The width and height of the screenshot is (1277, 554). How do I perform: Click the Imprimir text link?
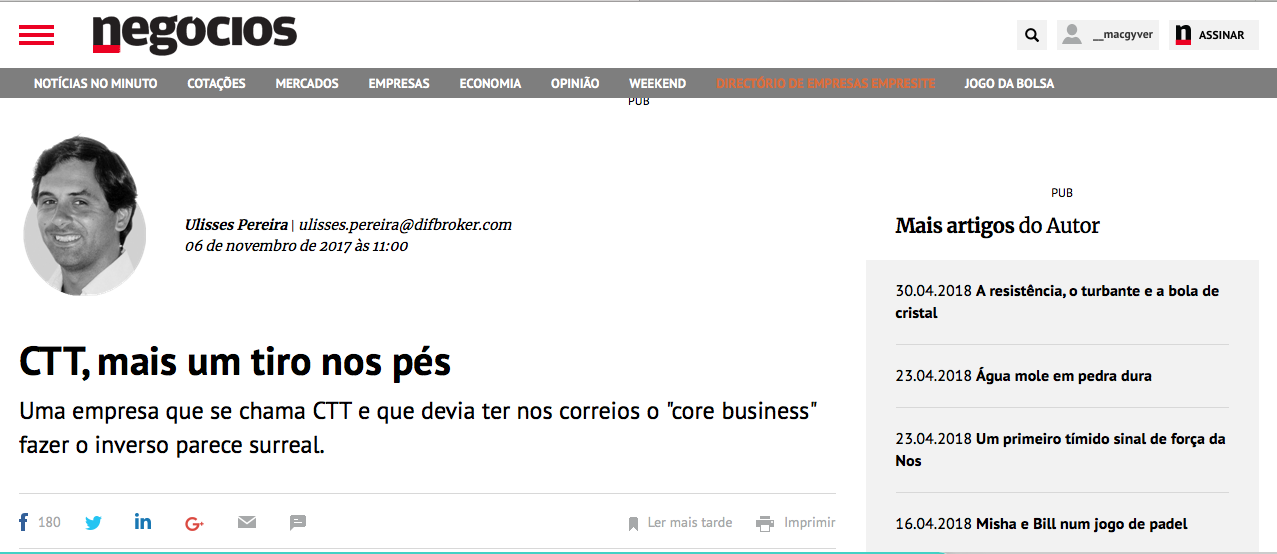pos(810,522)
